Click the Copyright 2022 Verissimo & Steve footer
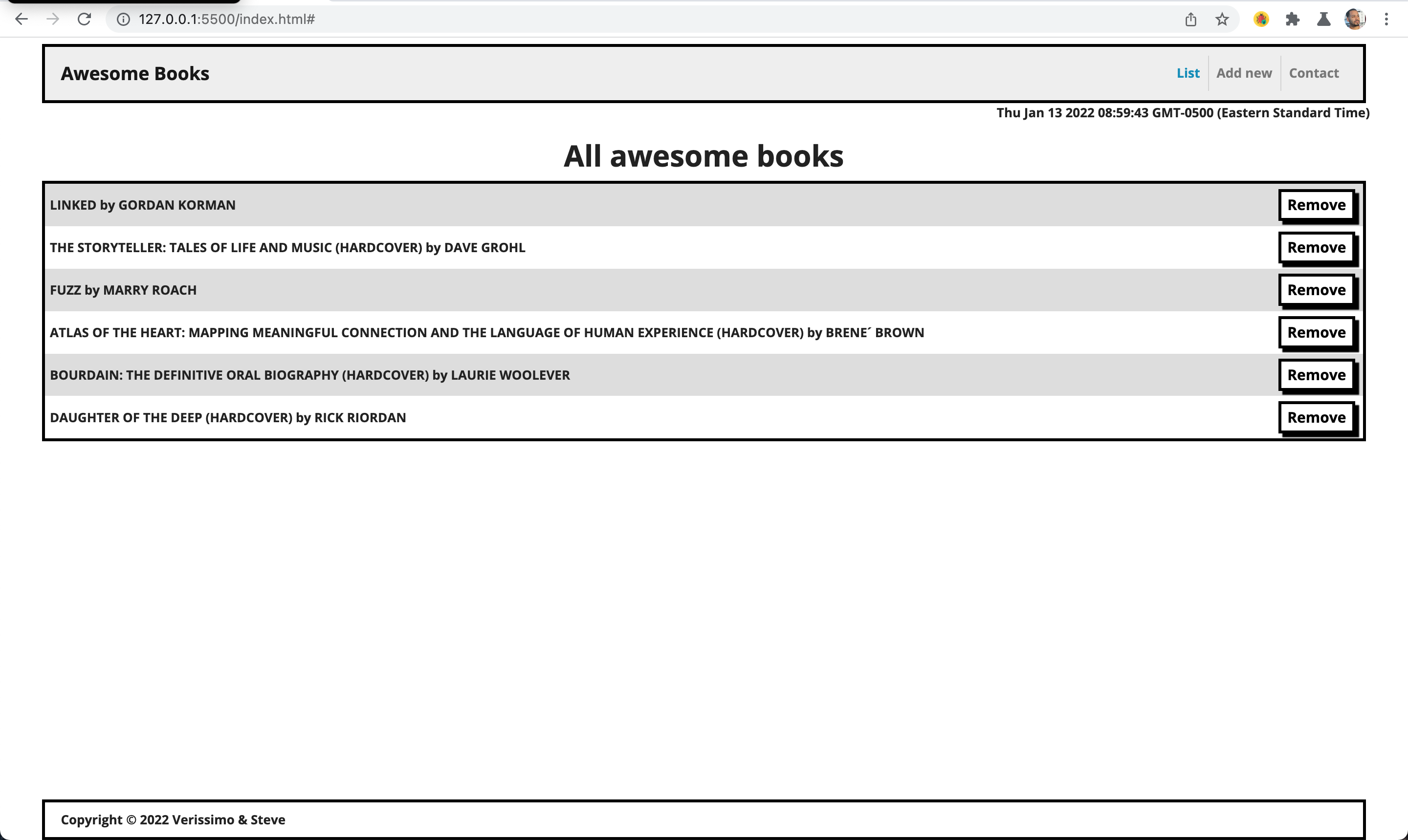This screenshot has height=840, width=1408. click(x=173, y=819)
